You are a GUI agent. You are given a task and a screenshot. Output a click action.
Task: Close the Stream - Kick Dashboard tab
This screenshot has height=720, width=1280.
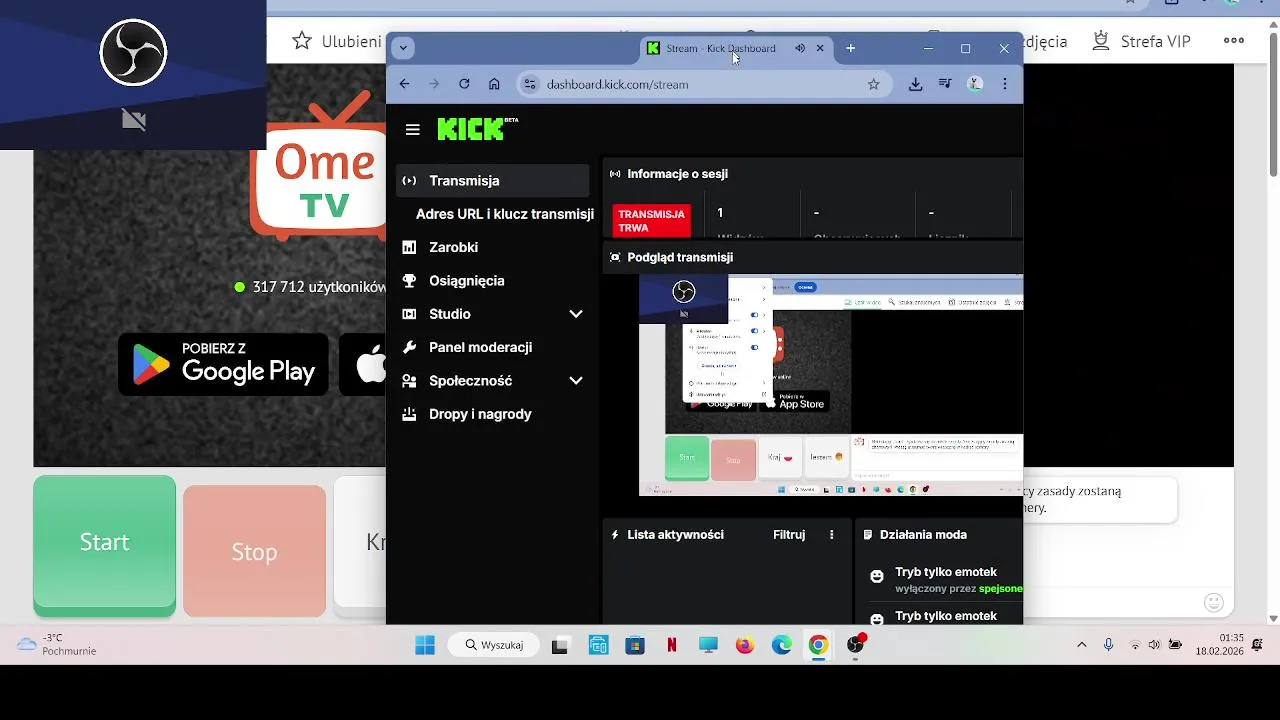coord(820,48)
